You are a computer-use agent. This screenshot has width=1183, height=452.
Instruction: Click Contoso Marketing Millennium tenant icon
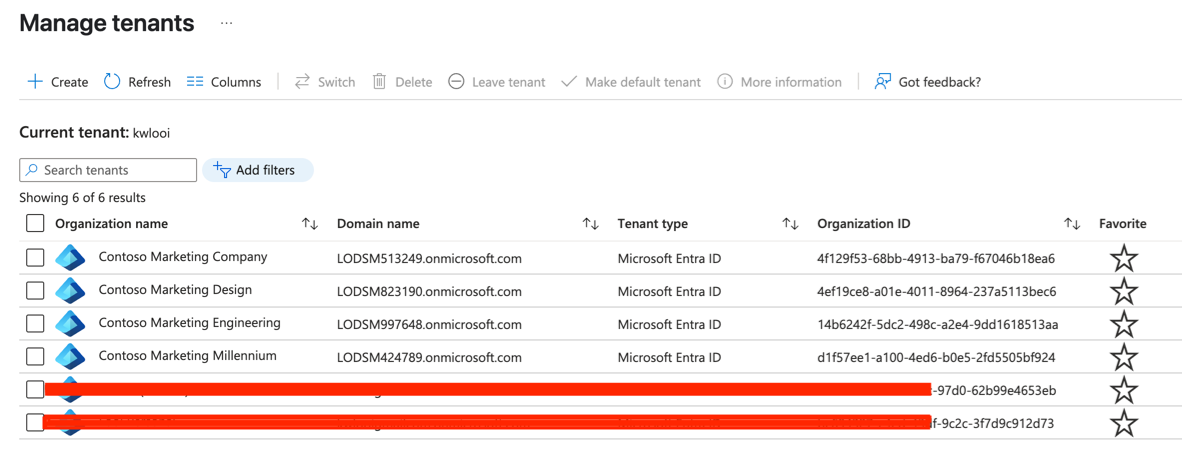70,357
